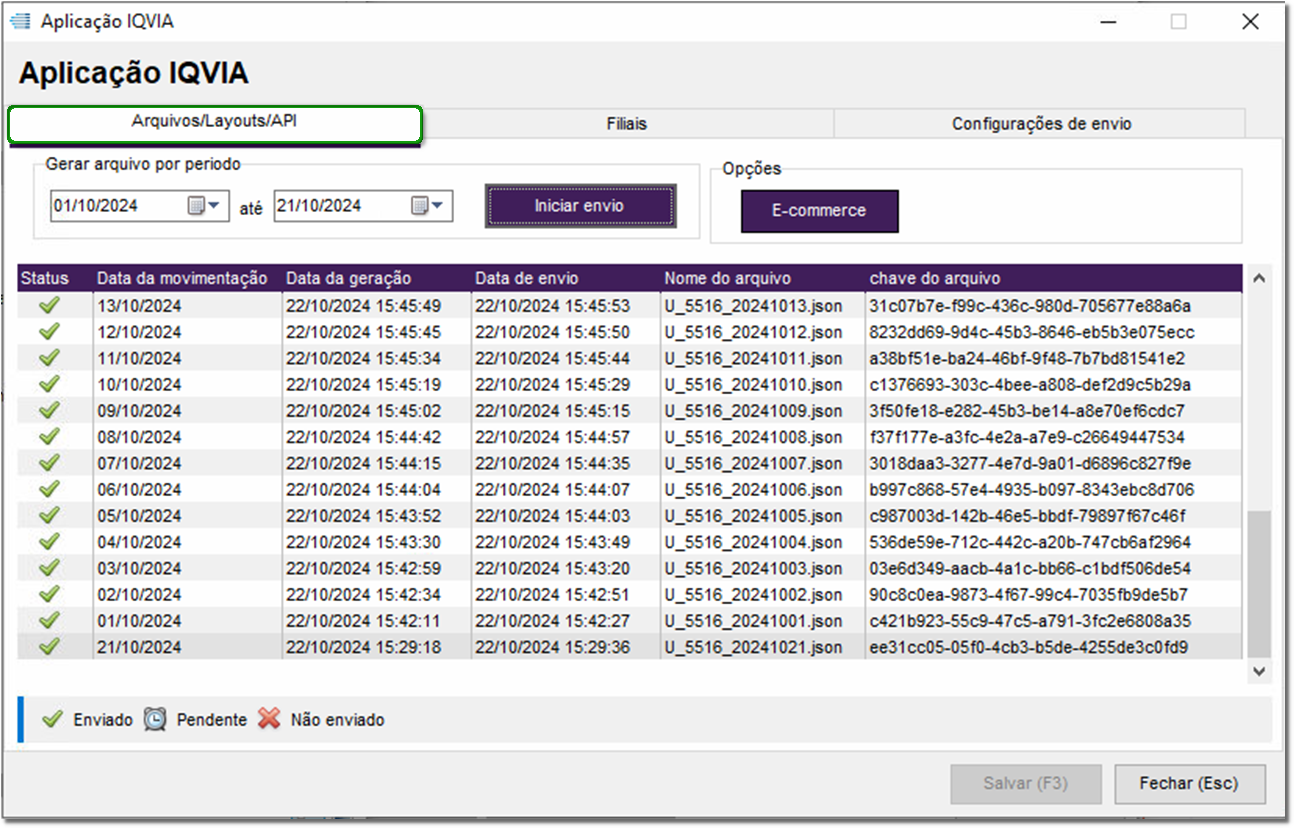Viewport: 1294px width, 828px height.
Task: Click the sent checkmark for 13/10/2024 row
Action: coord(49,305)
